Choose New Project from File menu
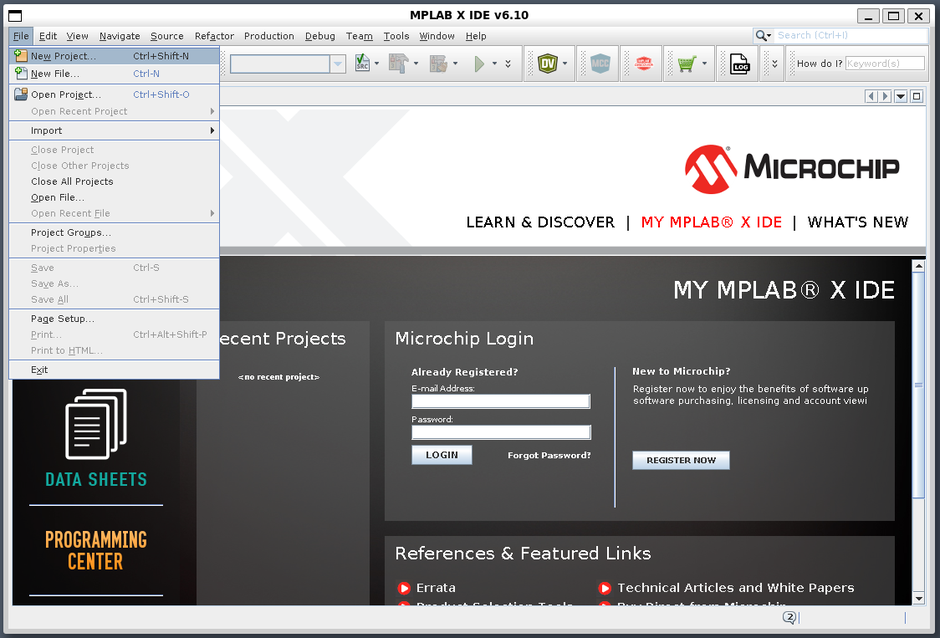This screenshot has height=638, width=940. click(63, 56)
